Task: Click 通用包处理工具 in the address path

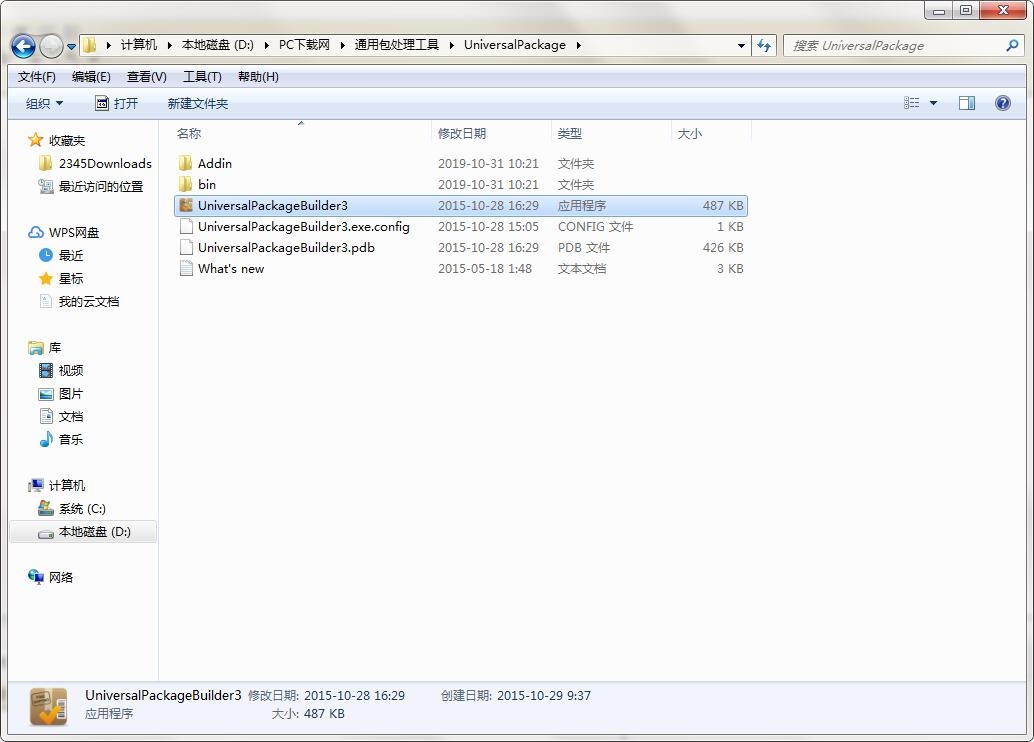Action: click(x=396, y=45)
